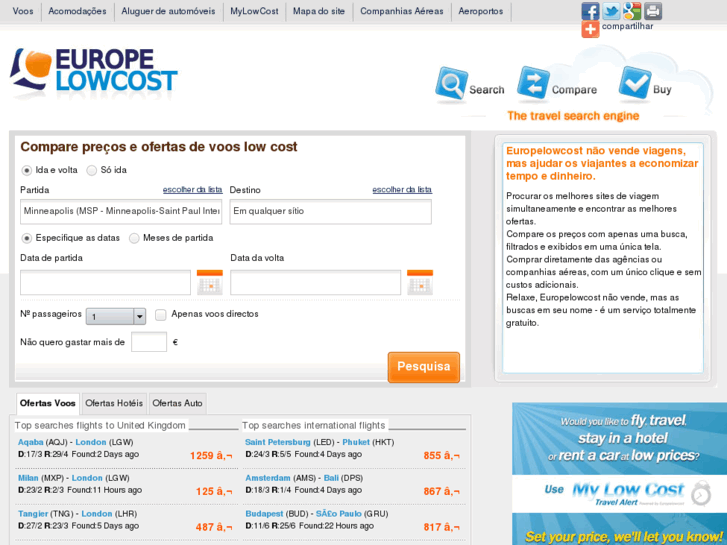
Task: Share page on Facebook icon
Action: [x=590, y=11]
